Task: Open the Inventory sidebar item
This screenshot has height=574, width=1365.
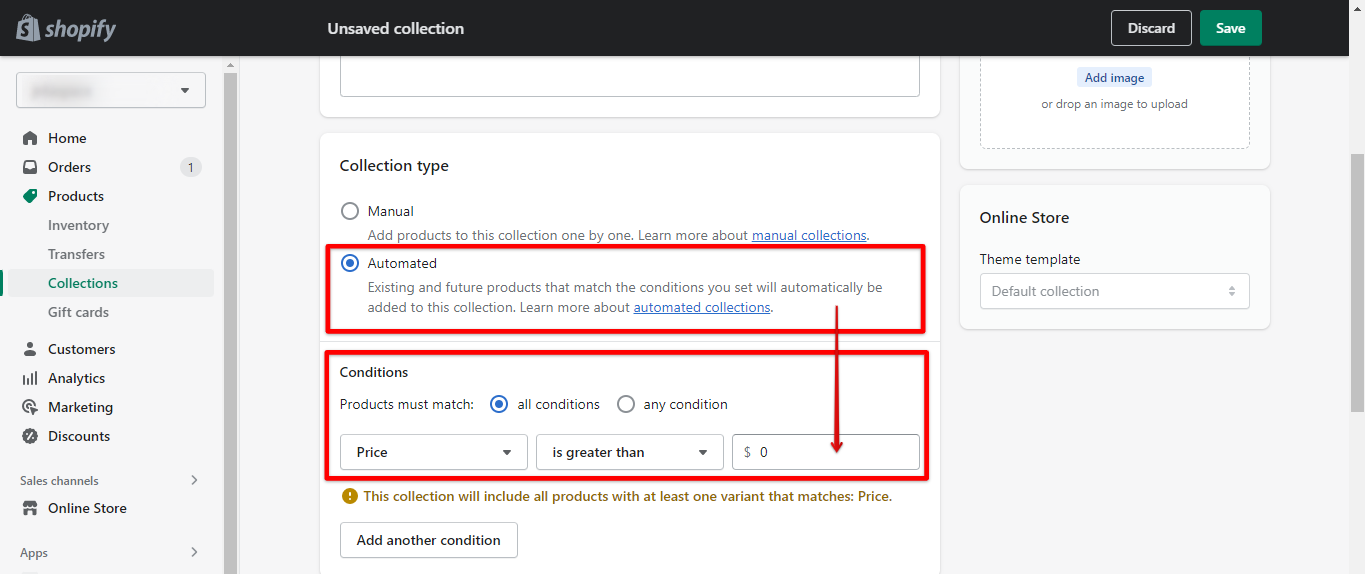Action: (78, 225)
